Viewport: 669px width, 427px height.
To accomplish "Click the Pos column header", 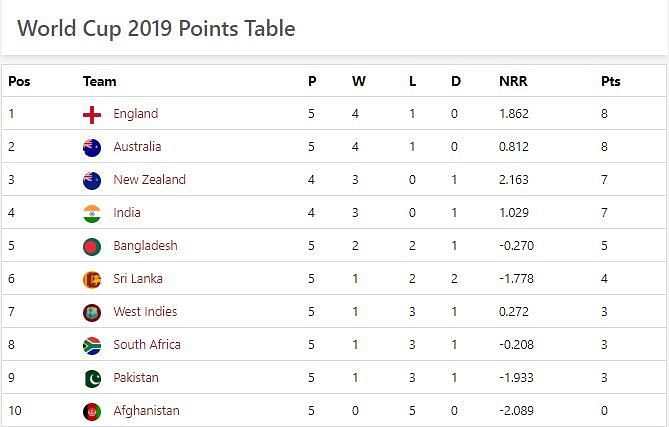I will coord(19,81).
